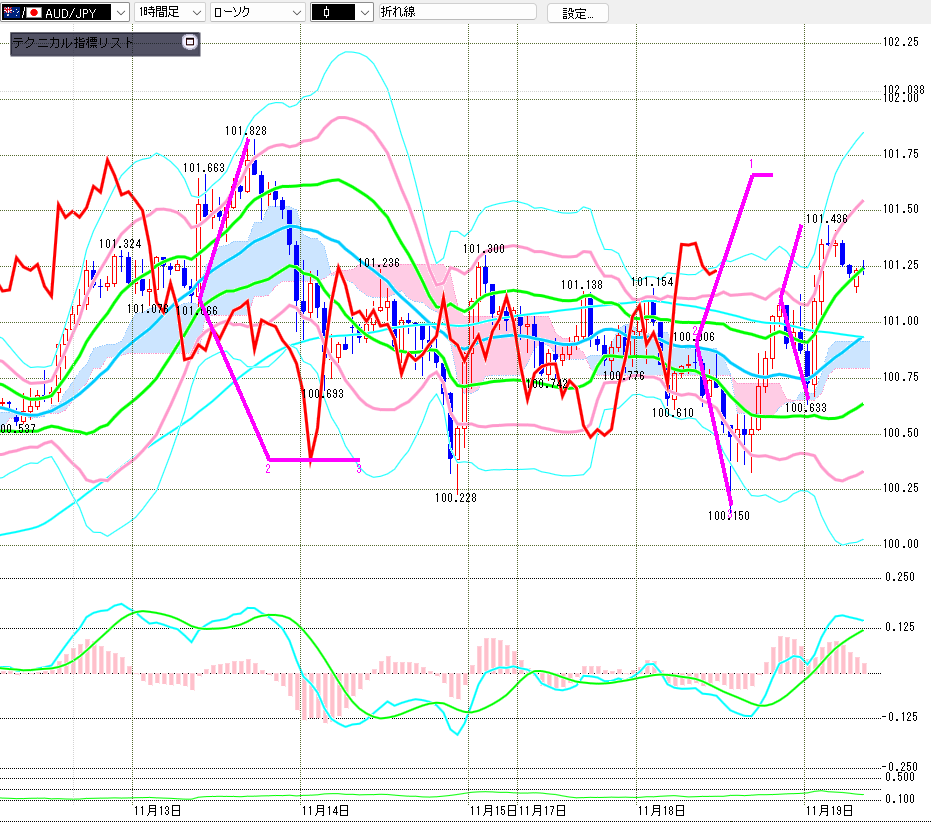Open the 1時間足 timeframe dropdown
Viewport: 931px width, 822px height.
(194, 13)
